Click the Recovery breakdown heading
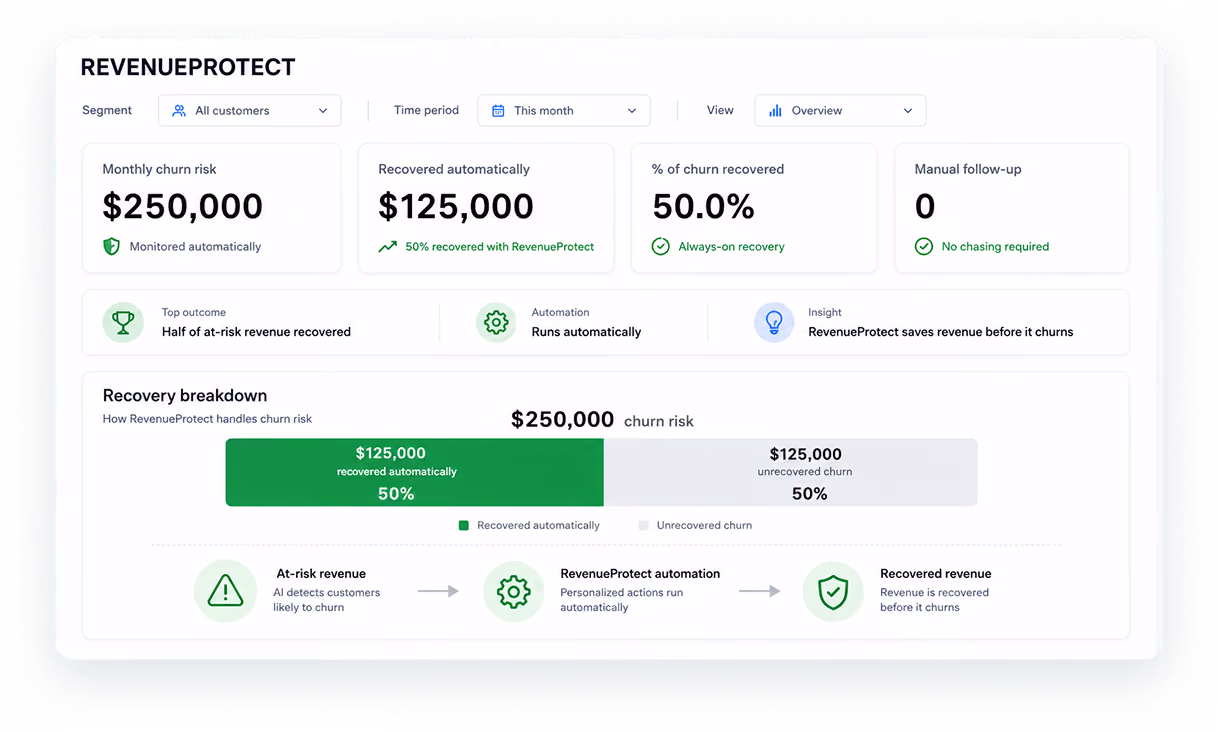 (x=185, y=396)
